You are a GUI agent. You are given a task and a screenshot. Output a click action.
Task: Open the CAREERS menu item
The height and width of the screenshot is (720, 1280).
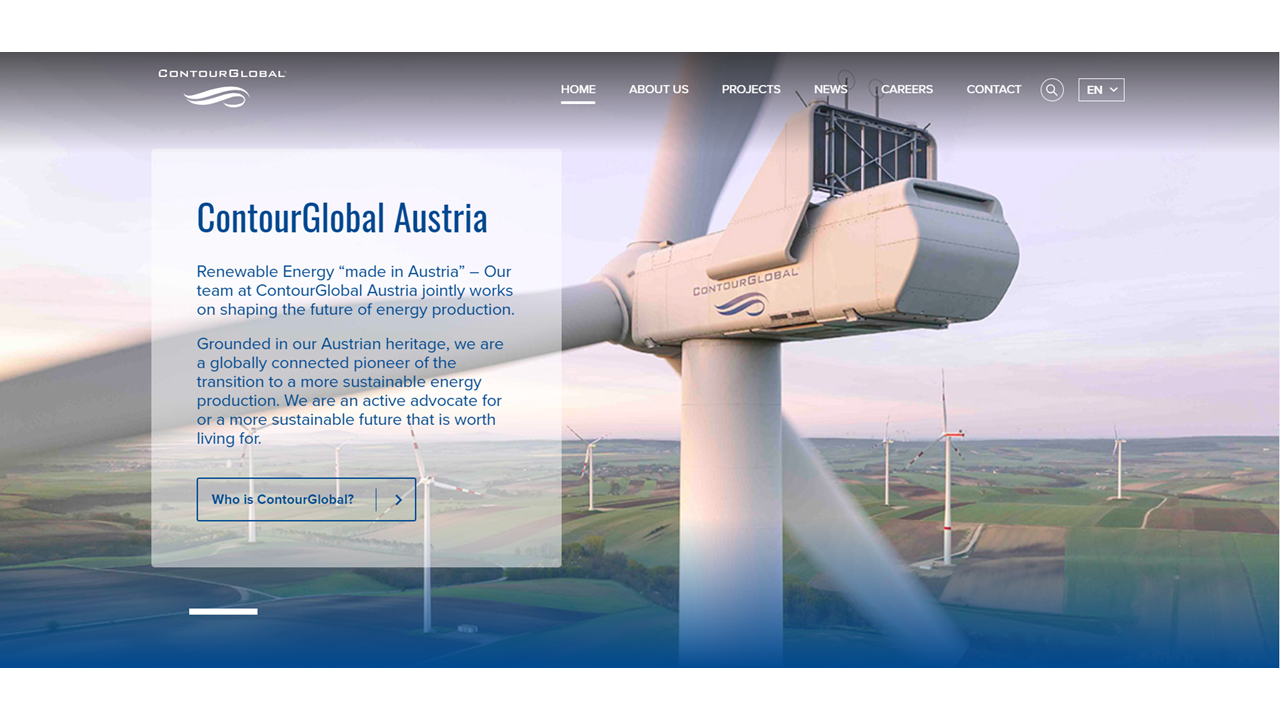coord(907,89)
